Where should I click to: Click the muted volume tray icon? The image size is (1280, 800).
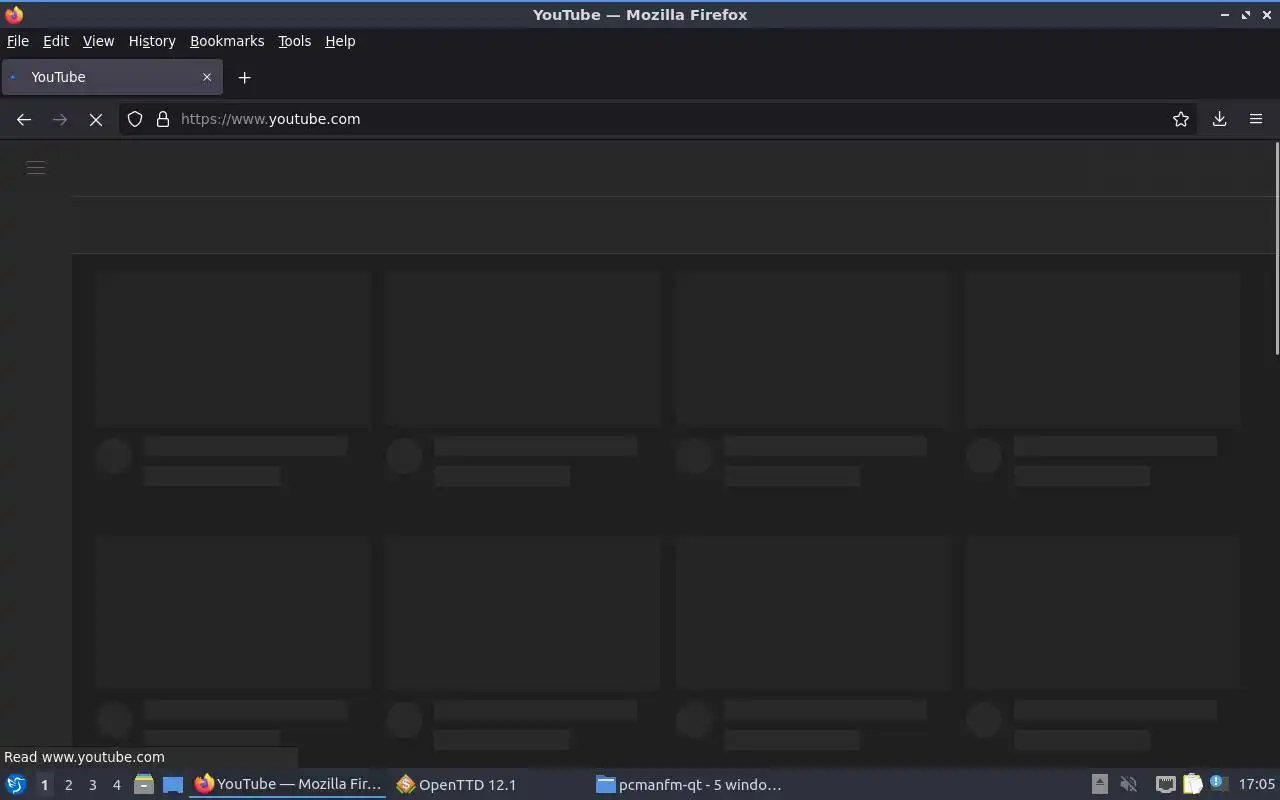pyautogui.click(x=1129, y=785)
